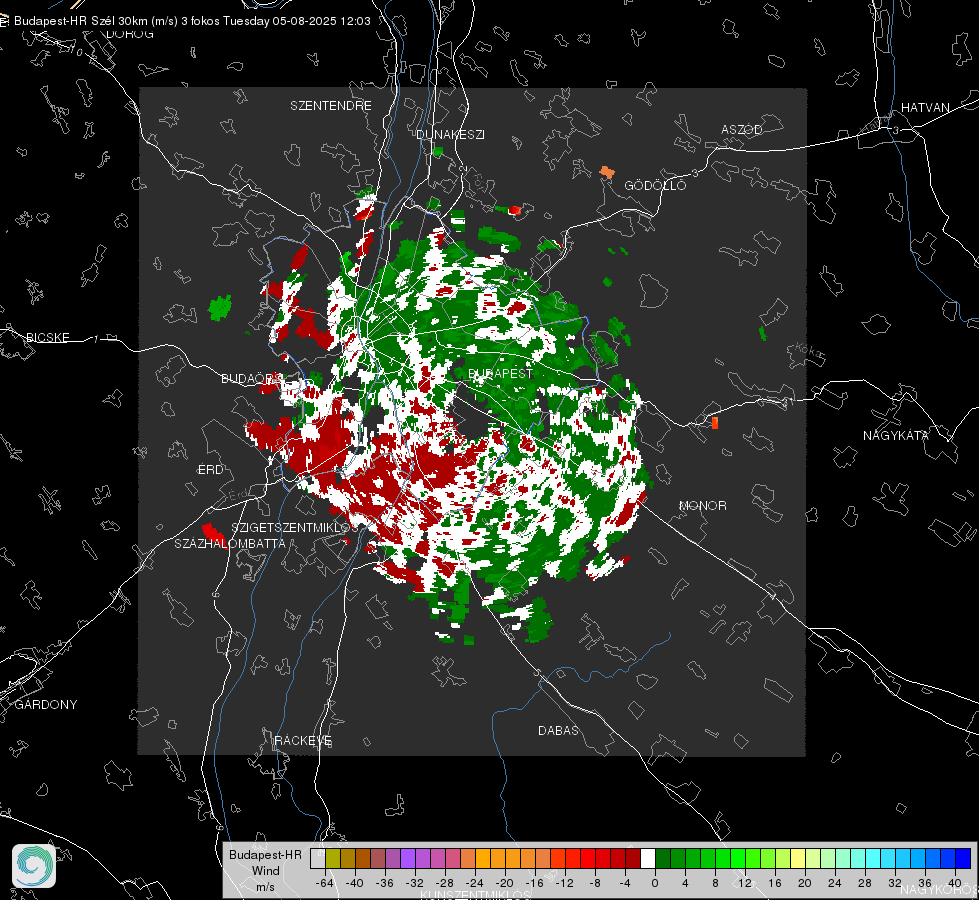Click the 40 value on the legend scale
Screen dimensions: 979x900
pos(954,883)
